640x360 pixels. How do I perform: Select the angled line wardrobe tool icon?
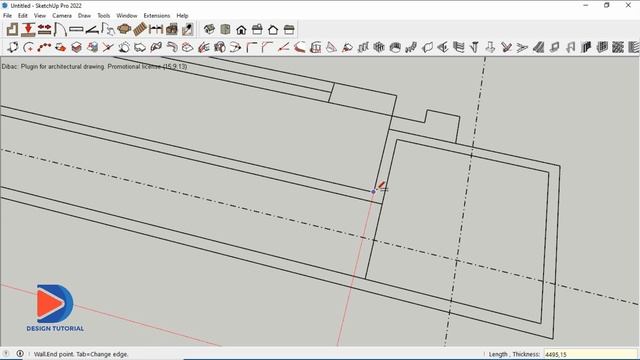[x=92, y=29]
